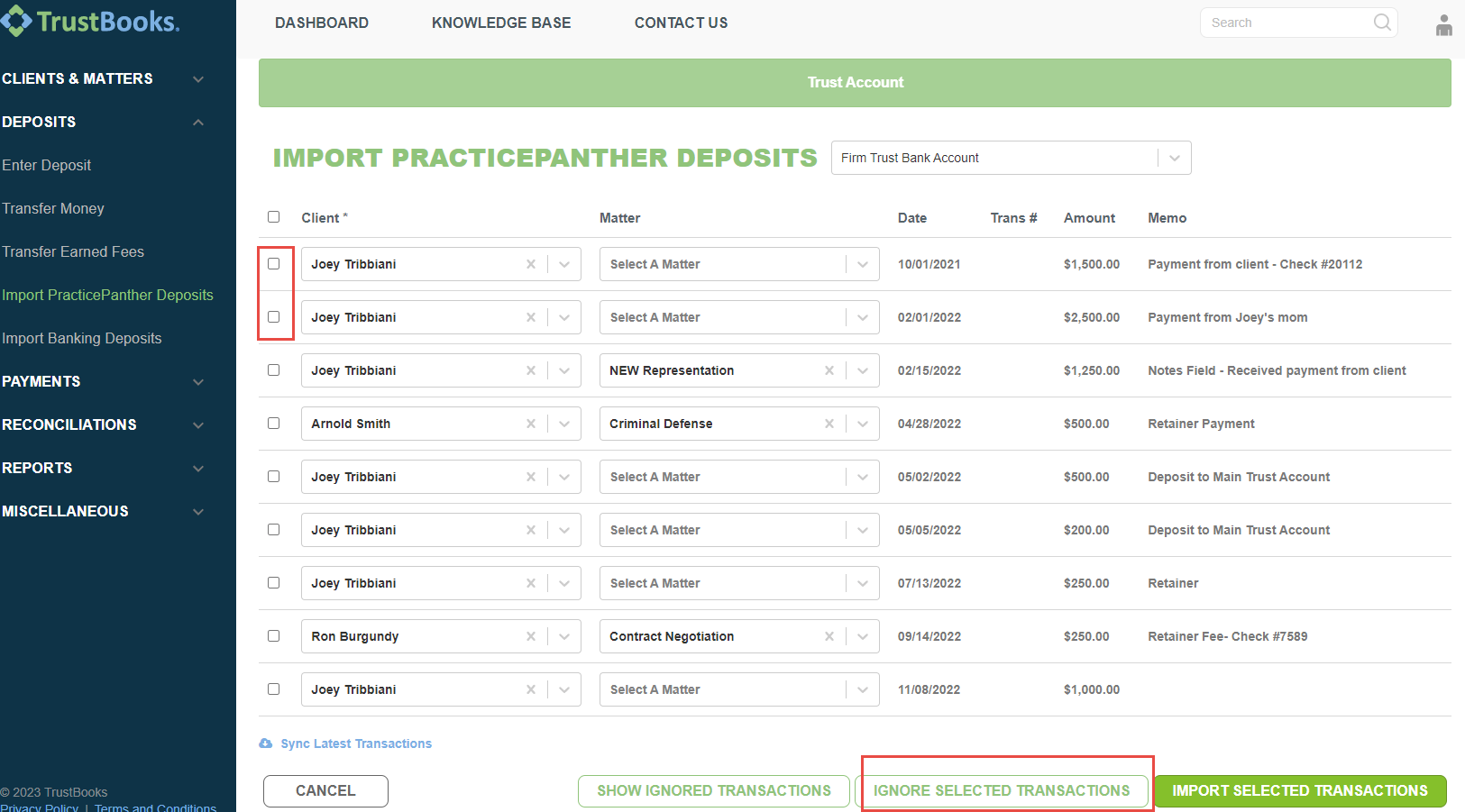Image resolution: width=1465 pixels, height=812 pixels.
Task: Go to Dashboard in top navigation
Action: click(322, 23)
